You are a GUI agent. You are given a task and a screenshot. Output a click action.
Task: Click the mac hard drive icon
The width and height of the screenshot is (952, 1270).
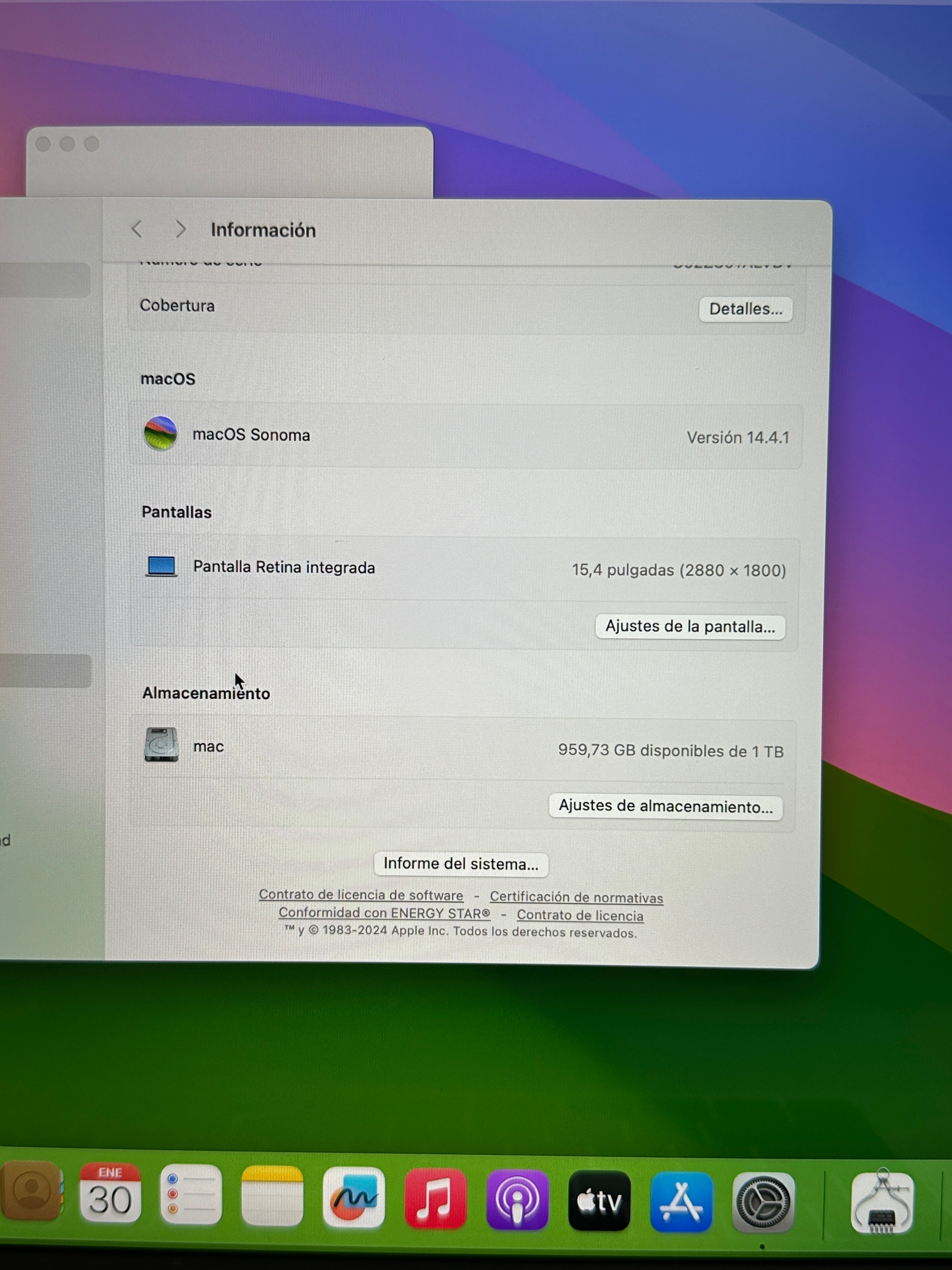pyautogui.click(x=161, y=745)
